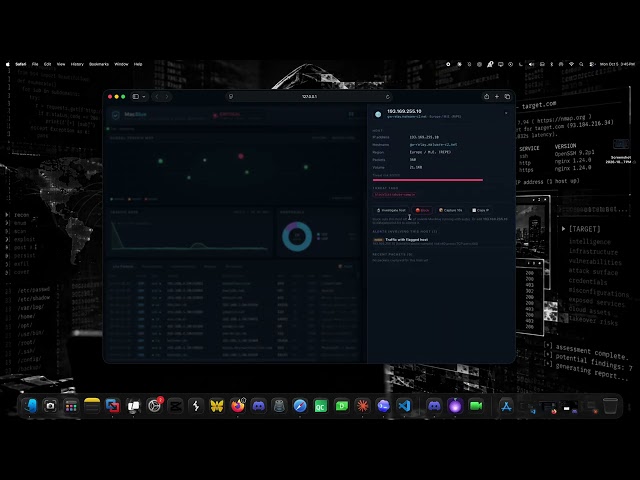Open the yellow butterfly app in the Dock
The image size is (640, 480).
[x=217, y=406]
